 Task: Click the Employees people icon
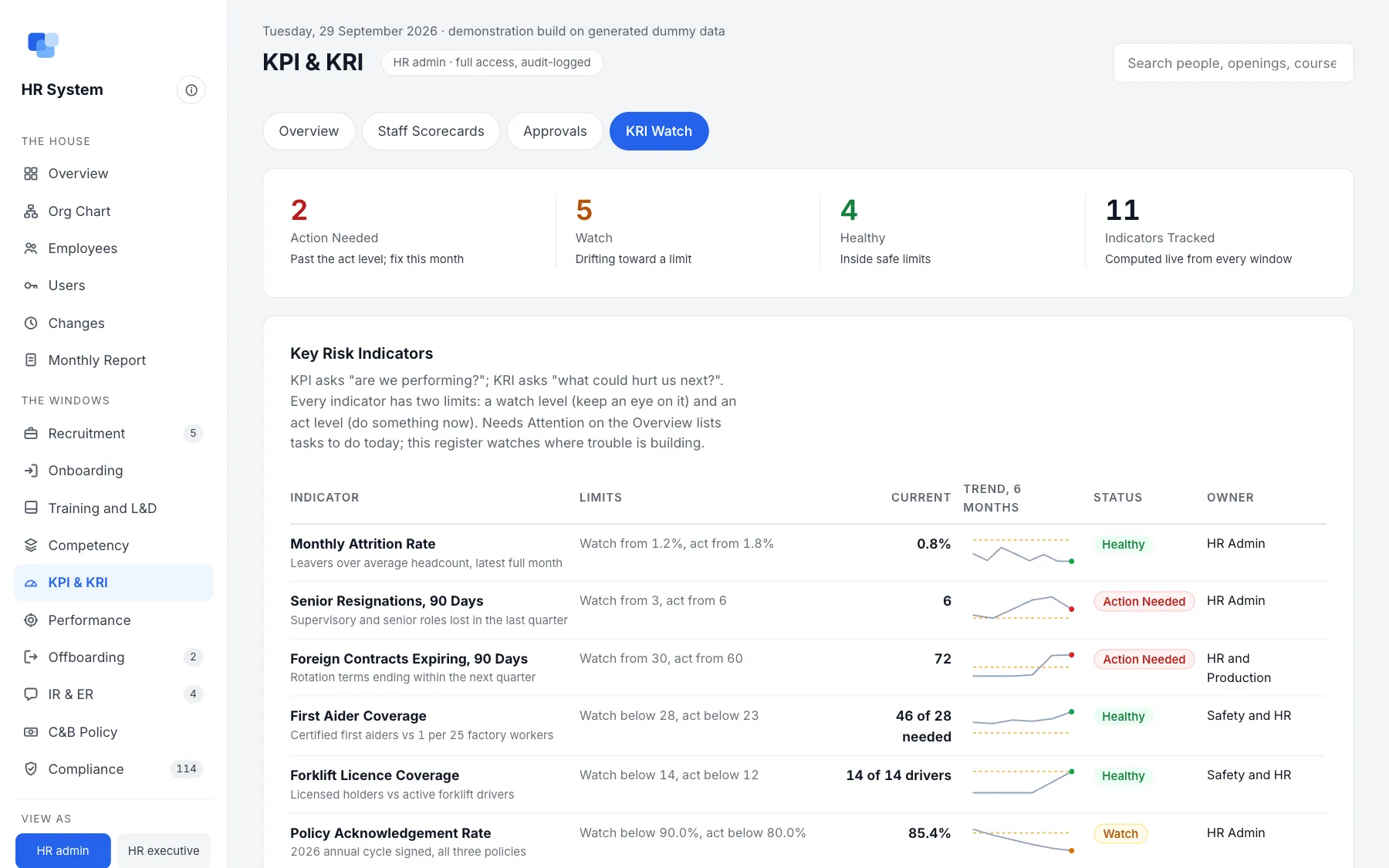pyautogui.click(x=31, y=248)
